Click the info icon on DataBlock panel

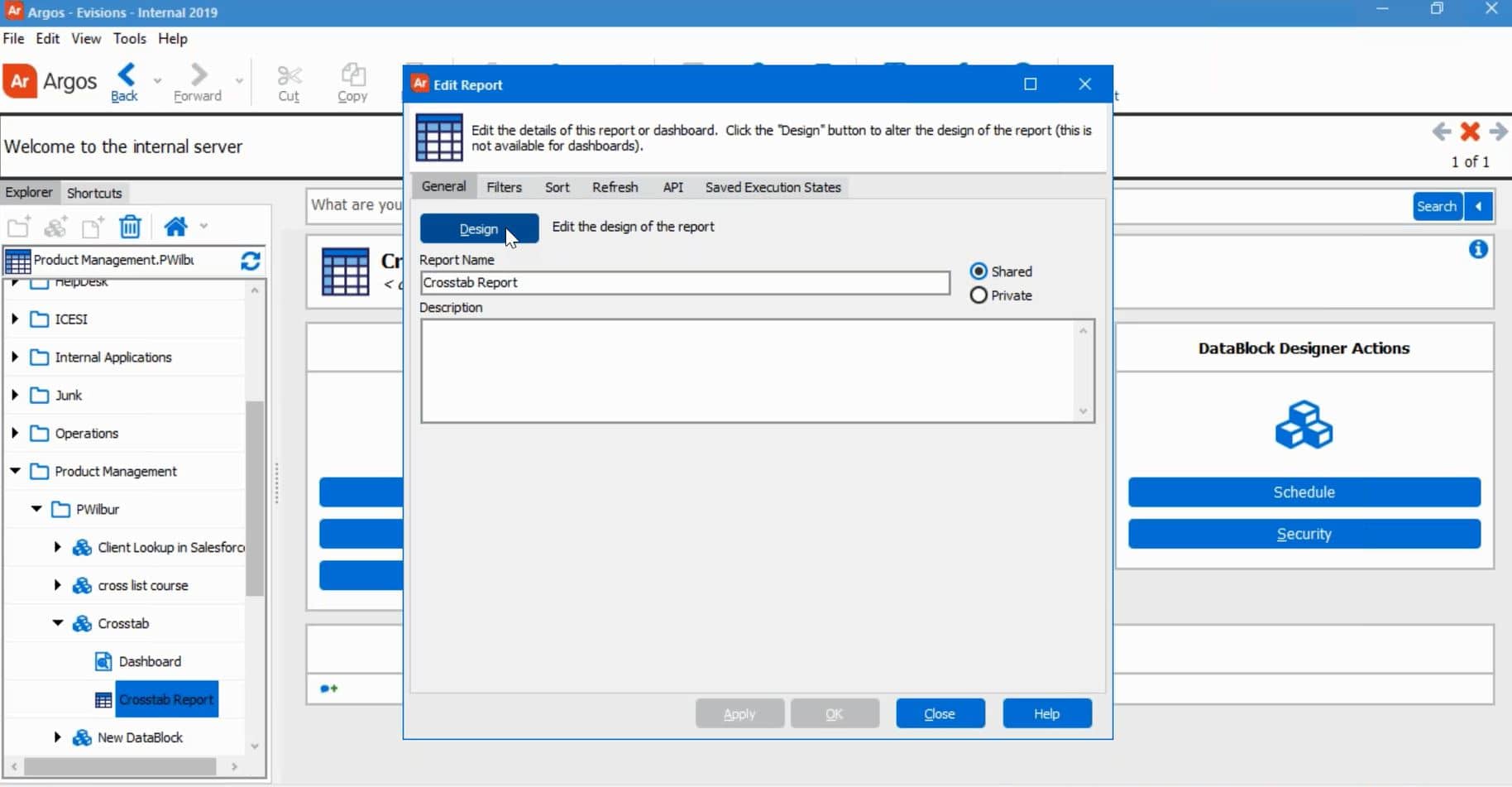1479,248
